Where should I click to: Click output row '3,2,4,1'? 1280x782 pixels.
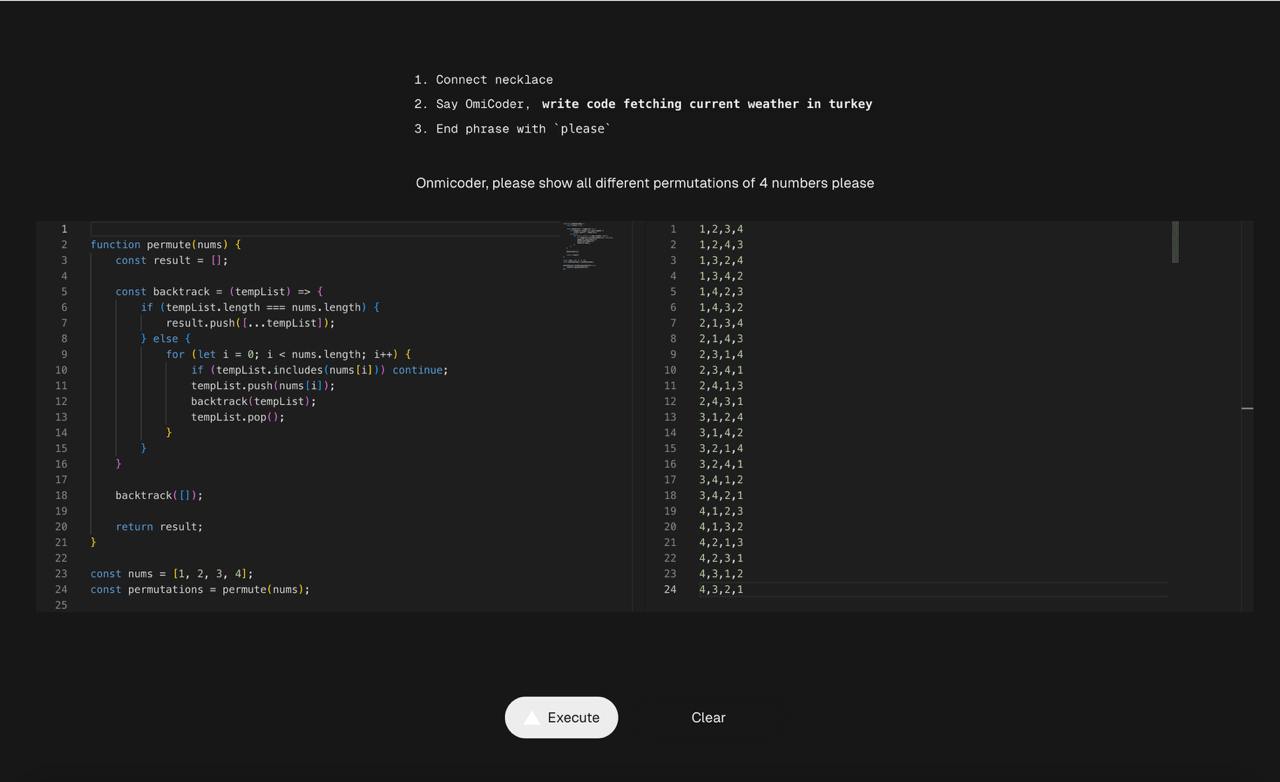[x=721, y=464]
